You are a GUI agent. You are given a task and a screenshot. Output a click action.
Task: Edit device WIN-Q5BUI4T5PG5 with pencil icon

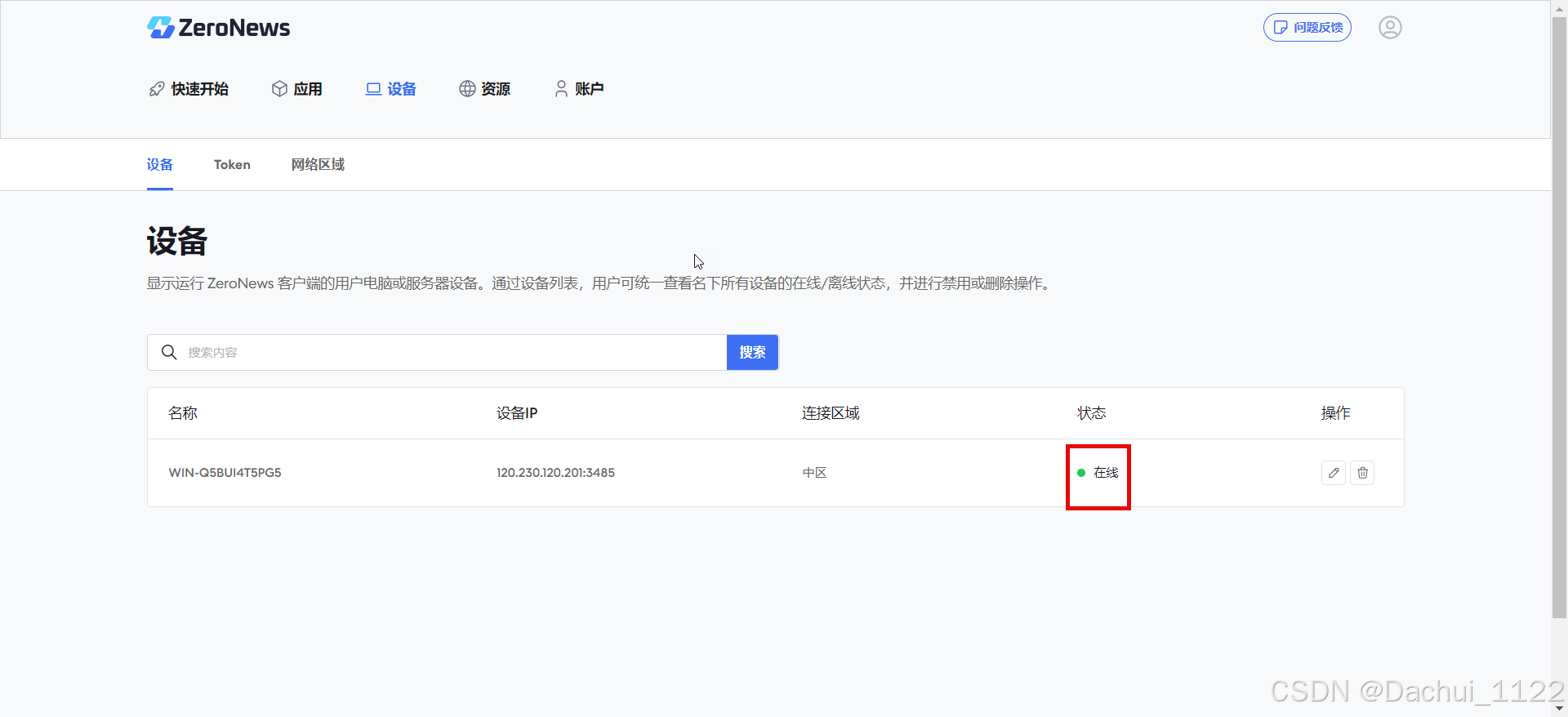1334,473
